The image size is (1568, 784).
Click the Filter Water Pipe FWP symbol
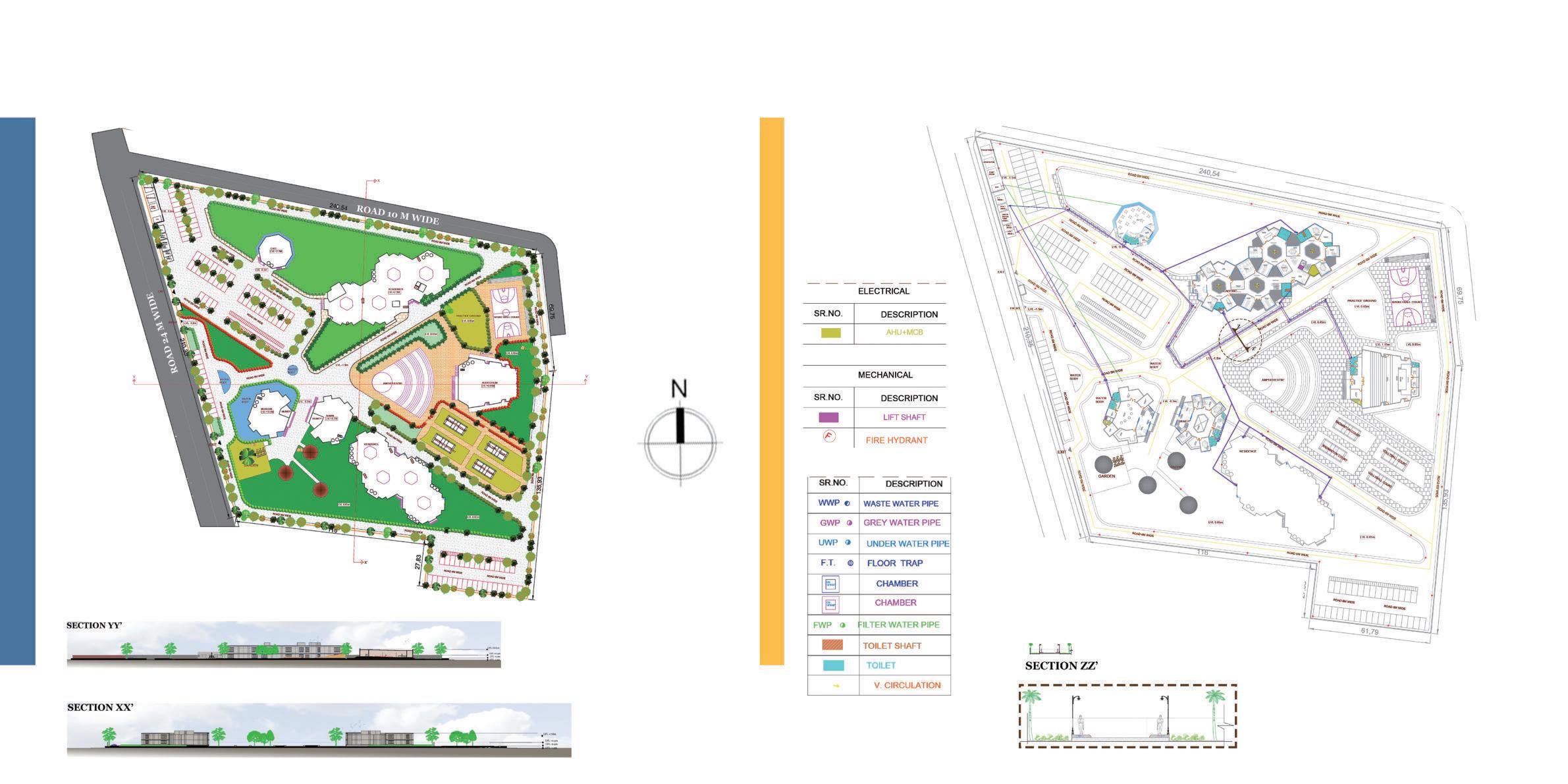[842, 625]
